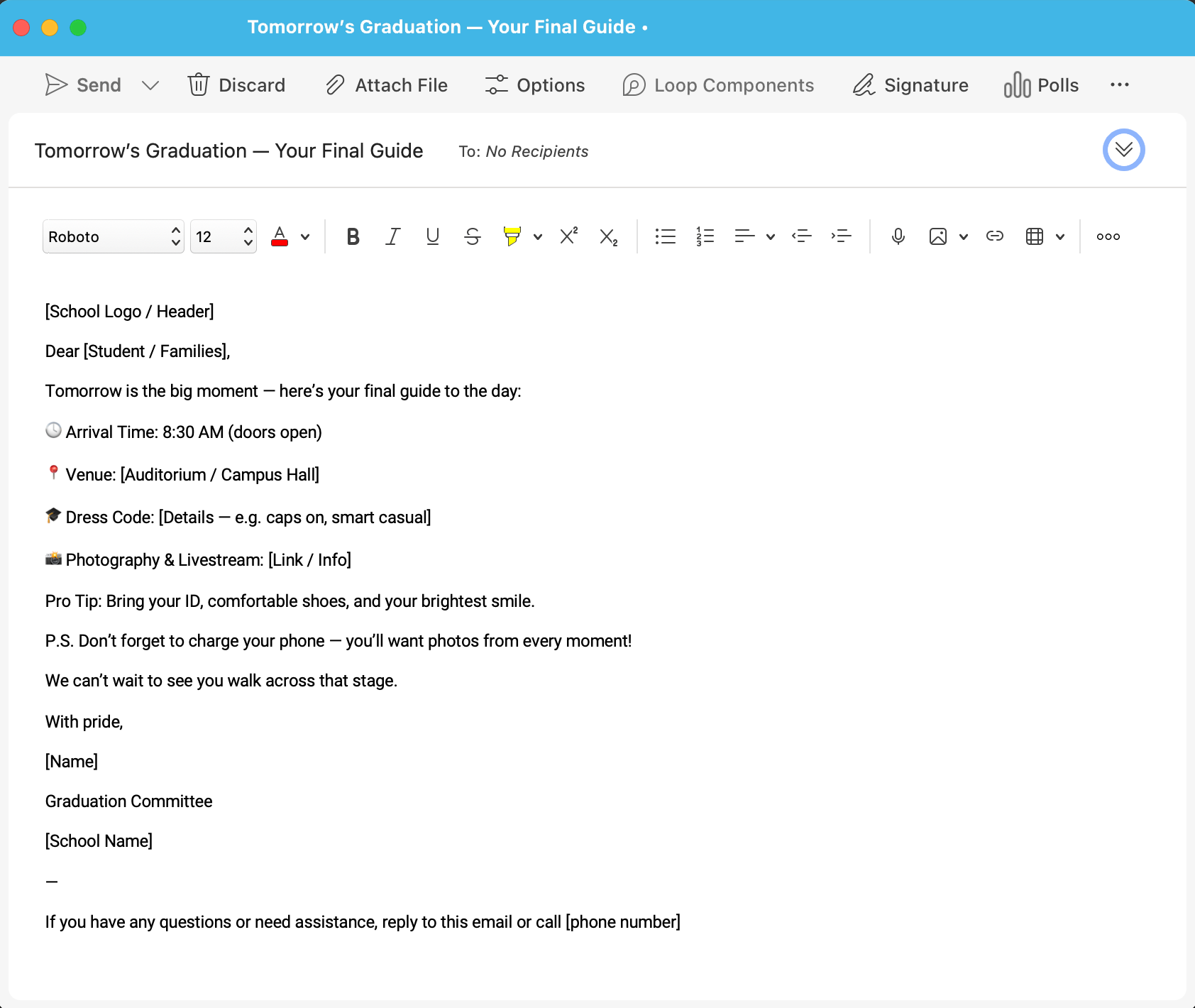Open highlight color dropdown arrow

[538, 236]
